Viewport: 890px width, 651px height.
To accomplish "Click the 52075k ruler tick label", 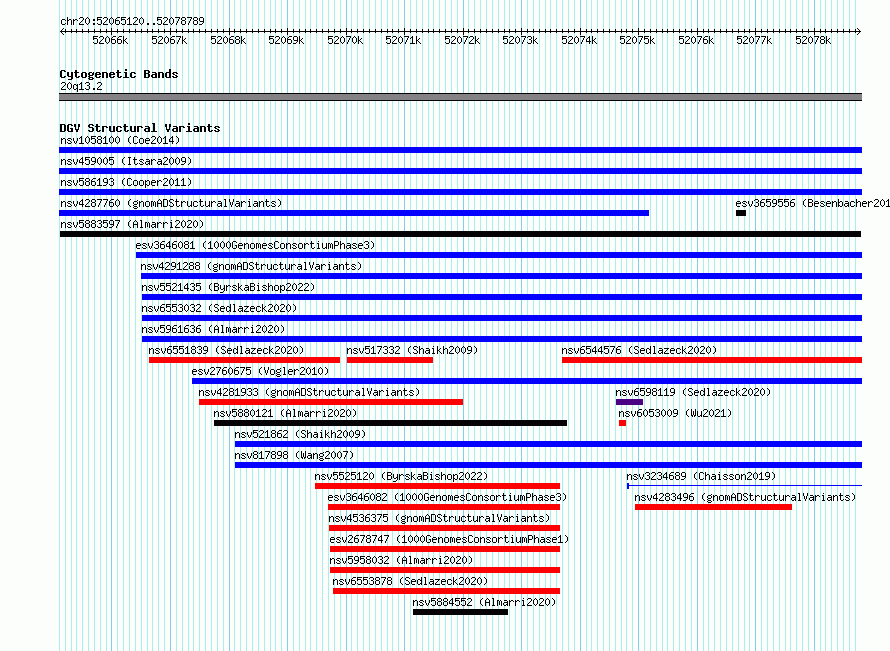I will tap(637, 40).
